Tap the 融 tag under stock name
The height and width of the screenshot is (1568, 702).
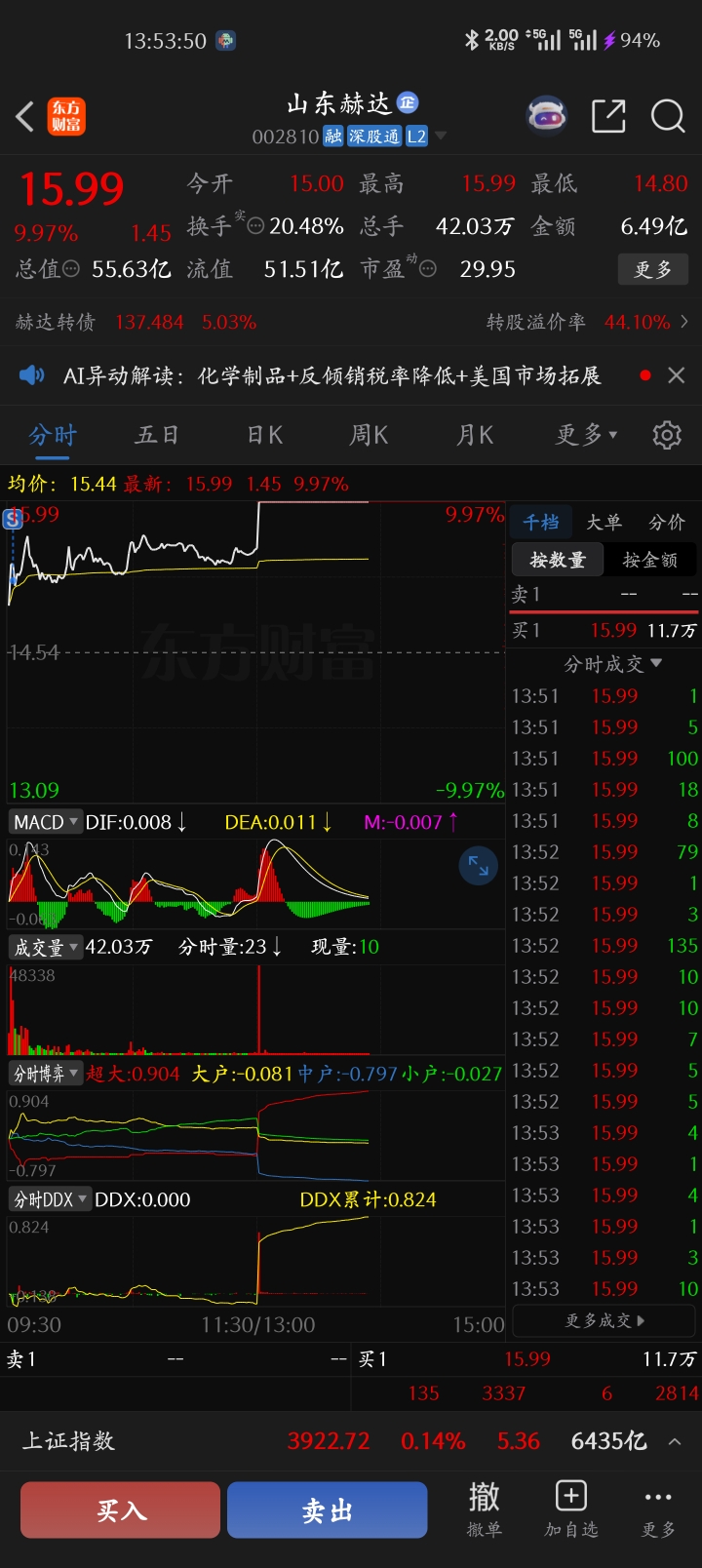(x=333, y=137)
